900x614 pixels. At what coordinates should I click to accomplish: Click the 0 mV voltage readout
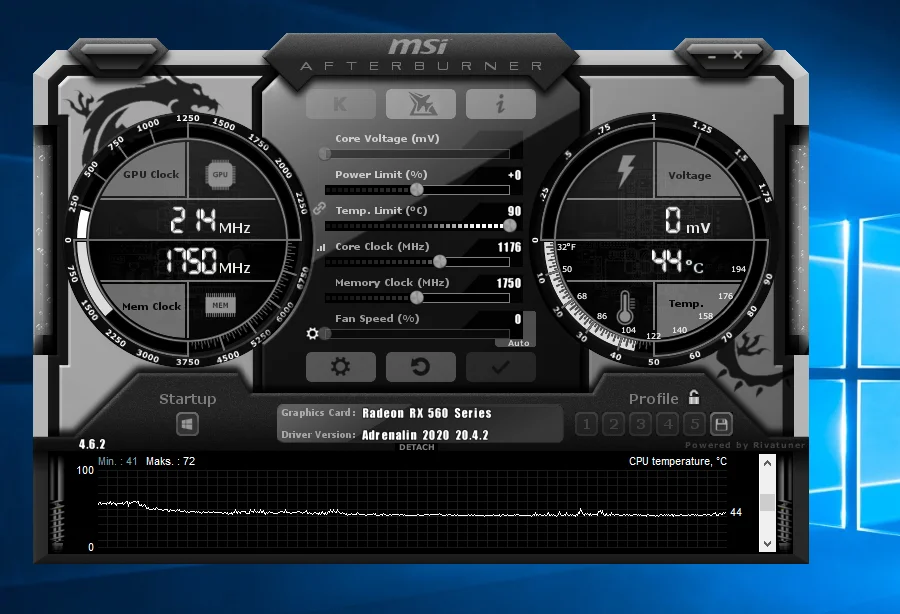pos(687,221)
